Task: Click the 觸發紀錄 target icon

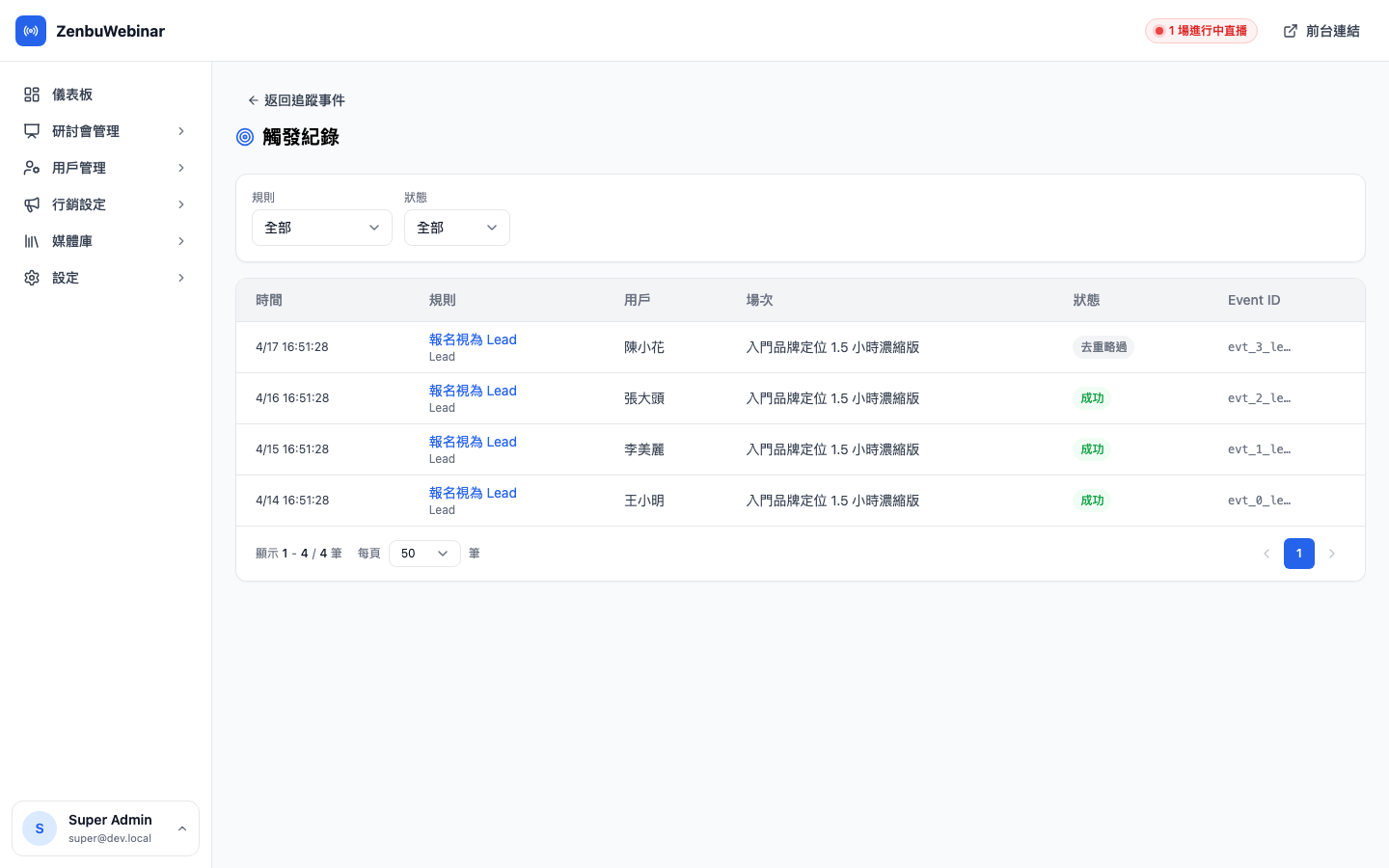Action: 245,137
